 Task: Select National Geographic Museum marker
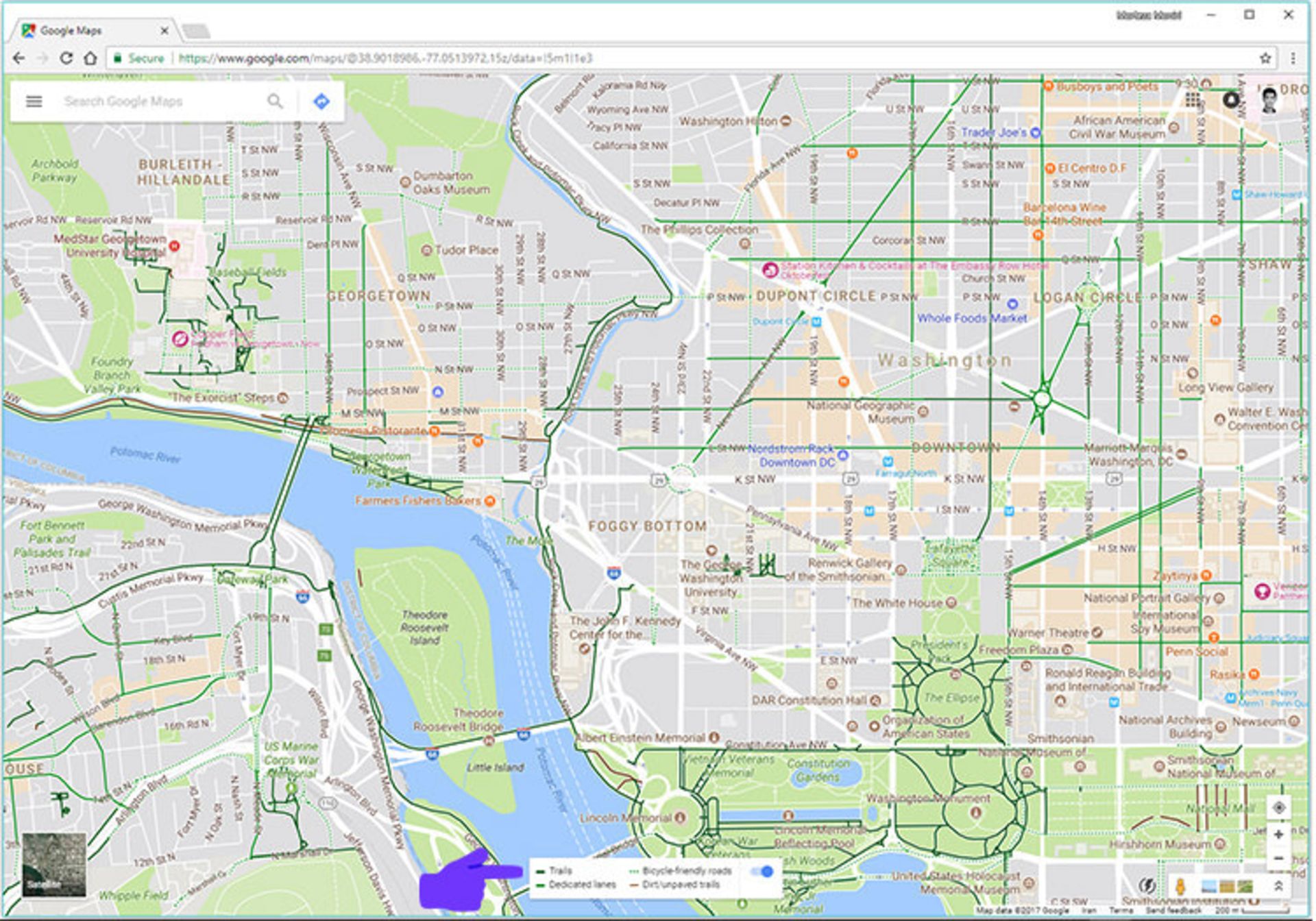(923, 412)
